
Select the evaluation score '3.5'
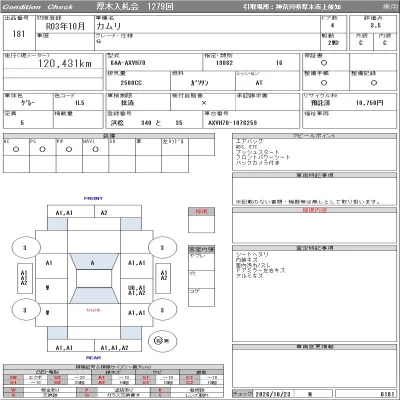376,25
